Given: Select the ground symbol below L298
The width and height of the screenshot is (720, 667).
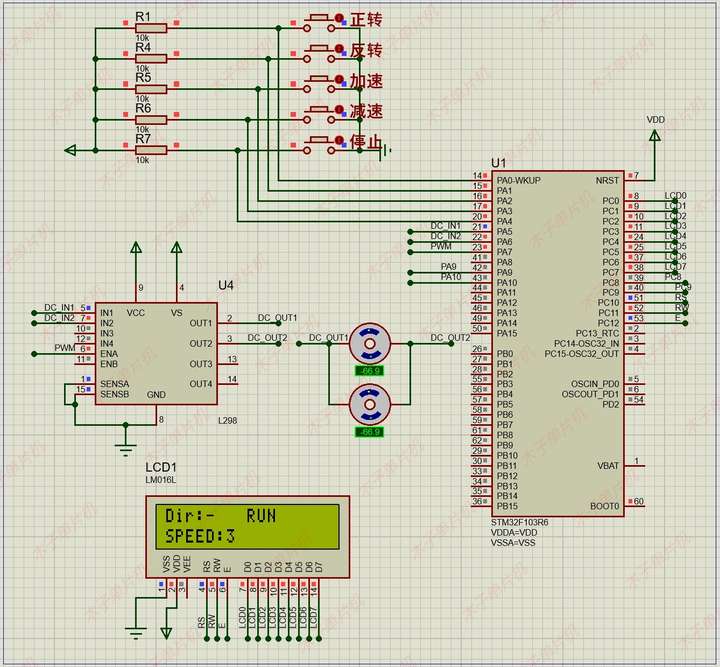Looking at the screenshot, I should pos(125,449).
